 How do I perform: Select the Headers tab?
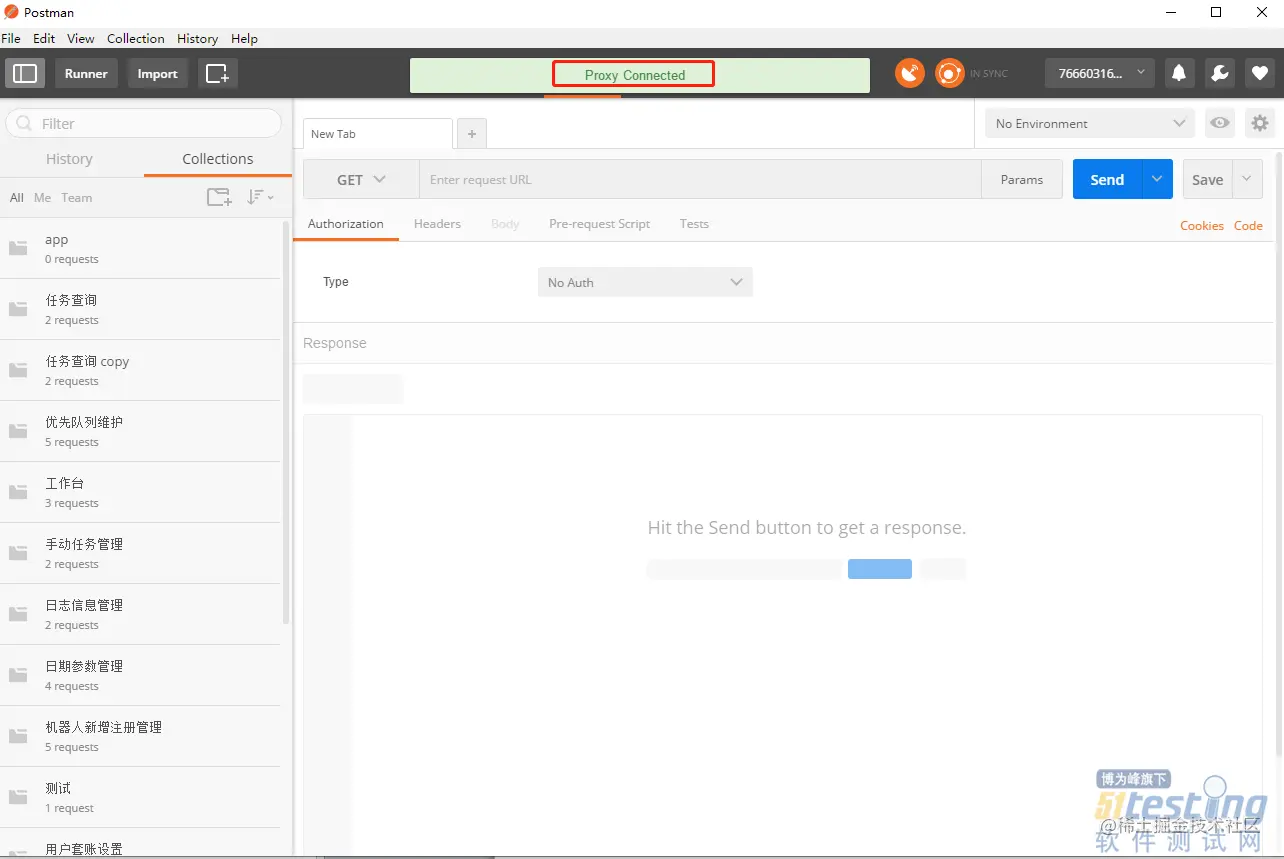(x=437, y=224)
